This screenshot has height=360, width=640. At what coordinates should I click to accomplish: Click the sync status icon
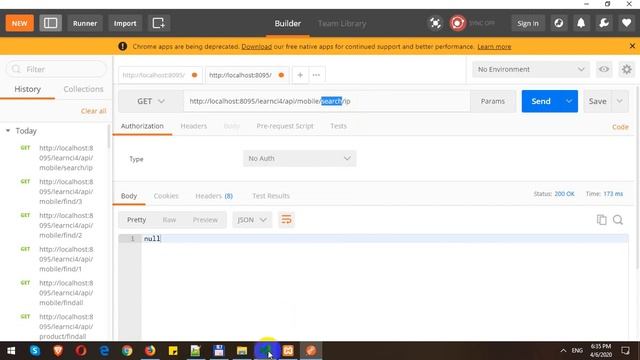coord(458,23)
